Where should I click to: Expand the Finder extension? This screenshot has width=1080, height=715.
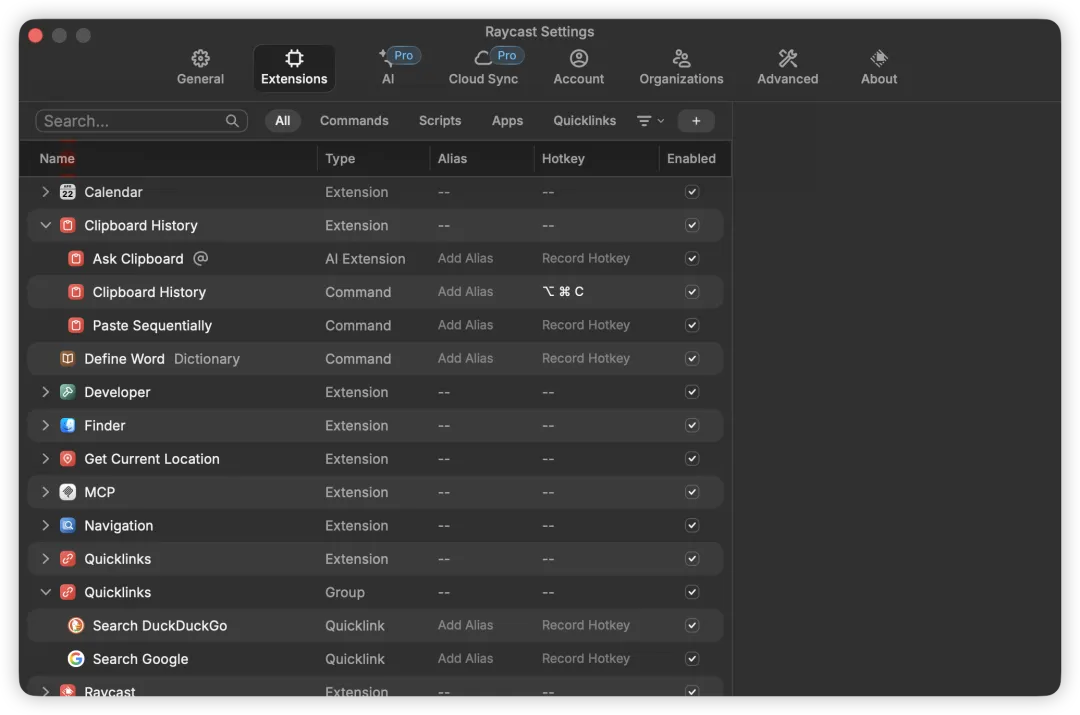(x=45, y=425)
